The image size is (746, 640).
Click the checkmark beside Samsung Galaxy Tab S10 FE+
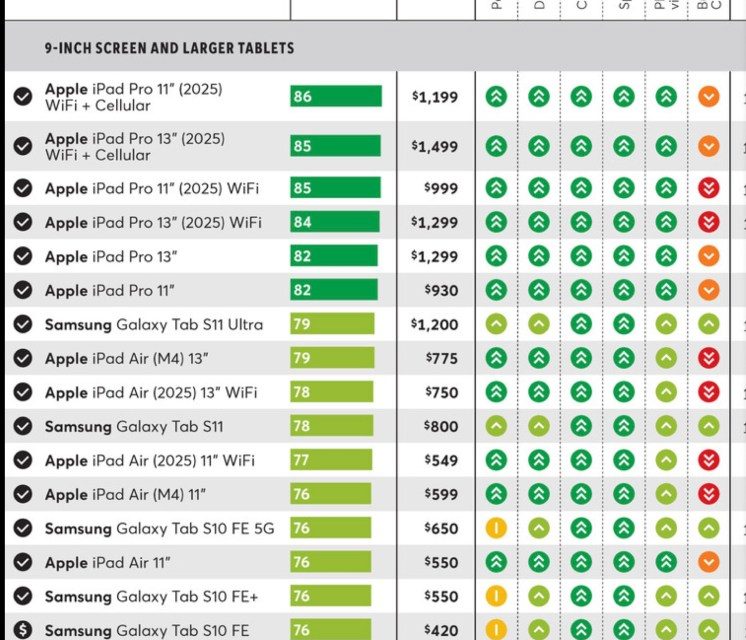[23, 596]
